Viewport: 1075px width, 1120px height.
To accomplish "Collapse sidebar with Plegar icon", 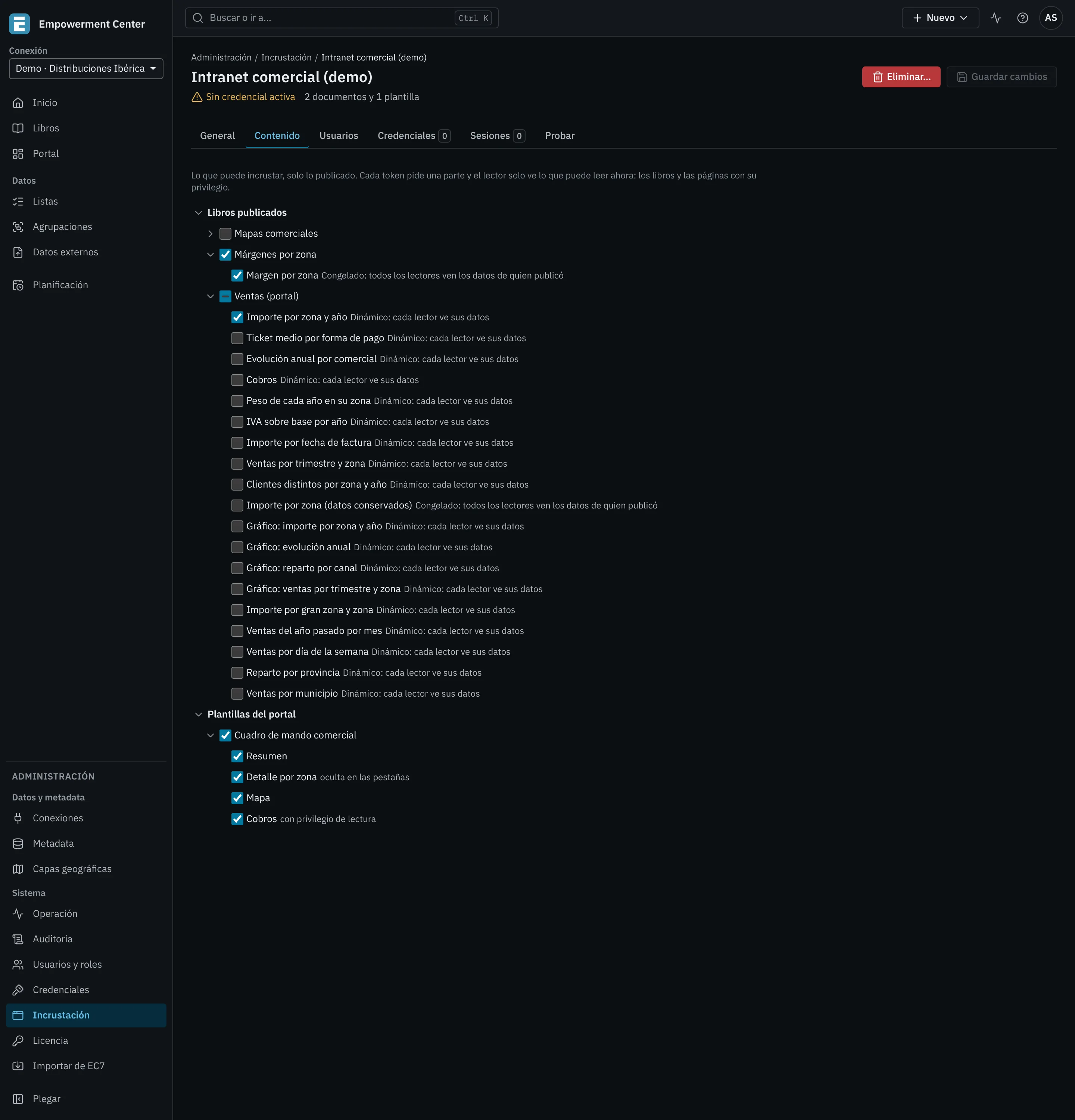I will (18, 1099).
